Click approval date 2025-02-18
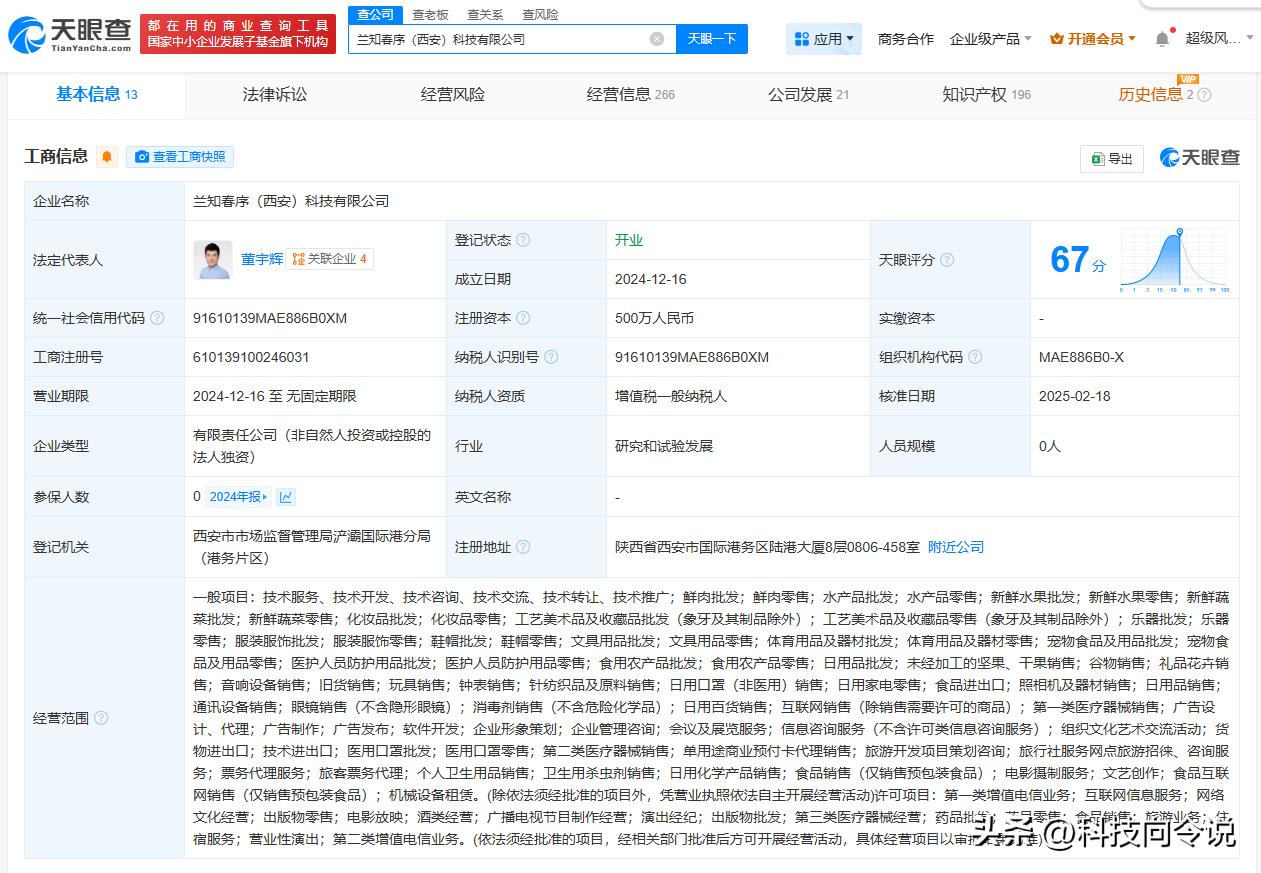This screenshot has width=1261, height=873. [1075, 396]
